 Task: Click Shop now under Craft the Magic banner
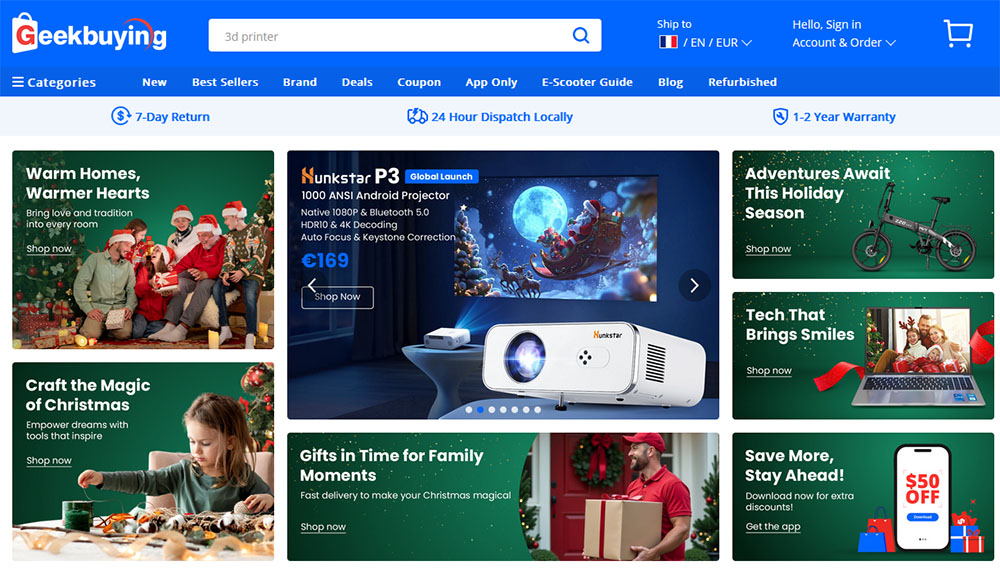tap(49, 460)
